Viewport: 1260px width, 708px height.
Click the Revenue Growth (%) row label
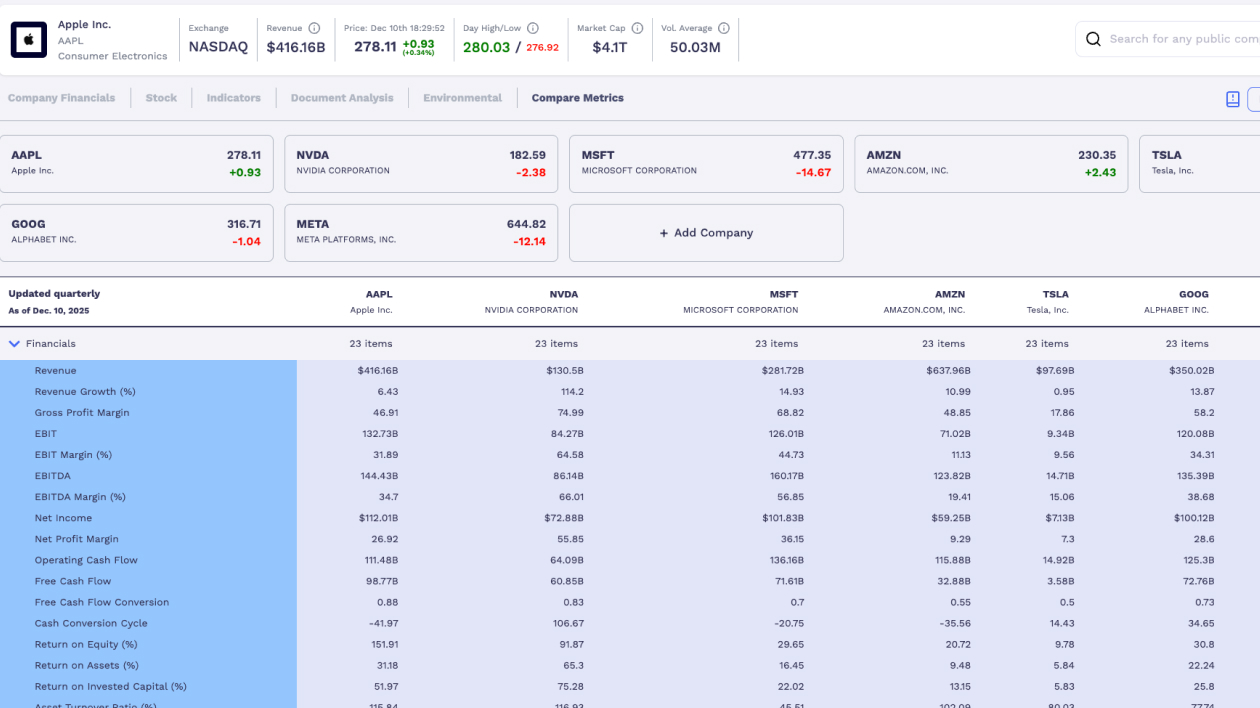(85, 392)
